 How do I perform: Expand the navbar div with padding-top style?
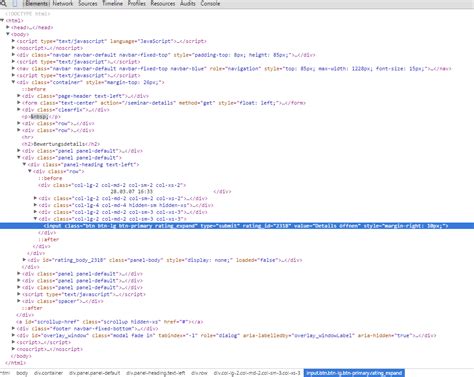(x=13, y=54)
